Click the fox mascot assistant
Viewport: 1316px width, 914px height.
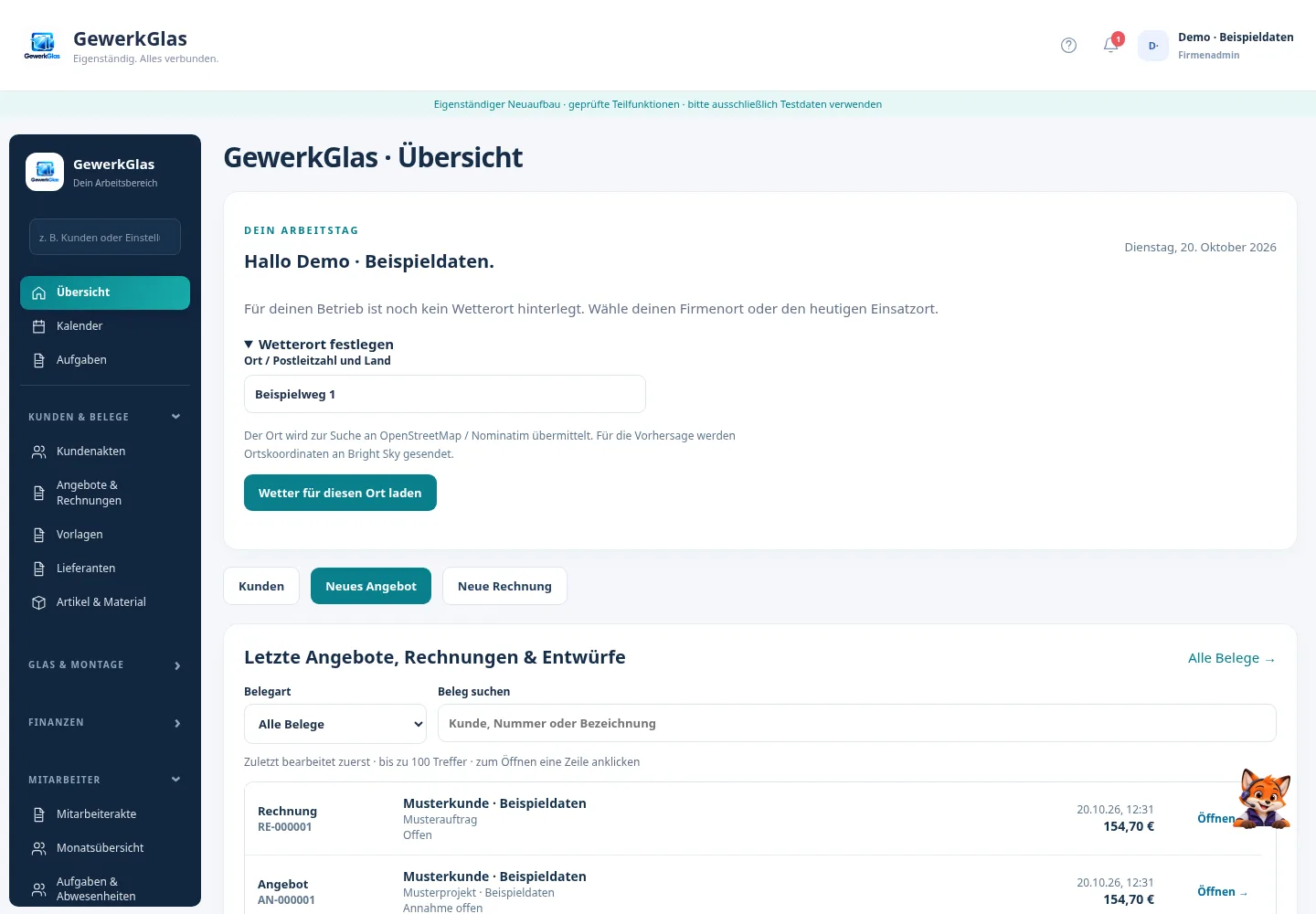pyautogui.click(x=1262, y=799)
